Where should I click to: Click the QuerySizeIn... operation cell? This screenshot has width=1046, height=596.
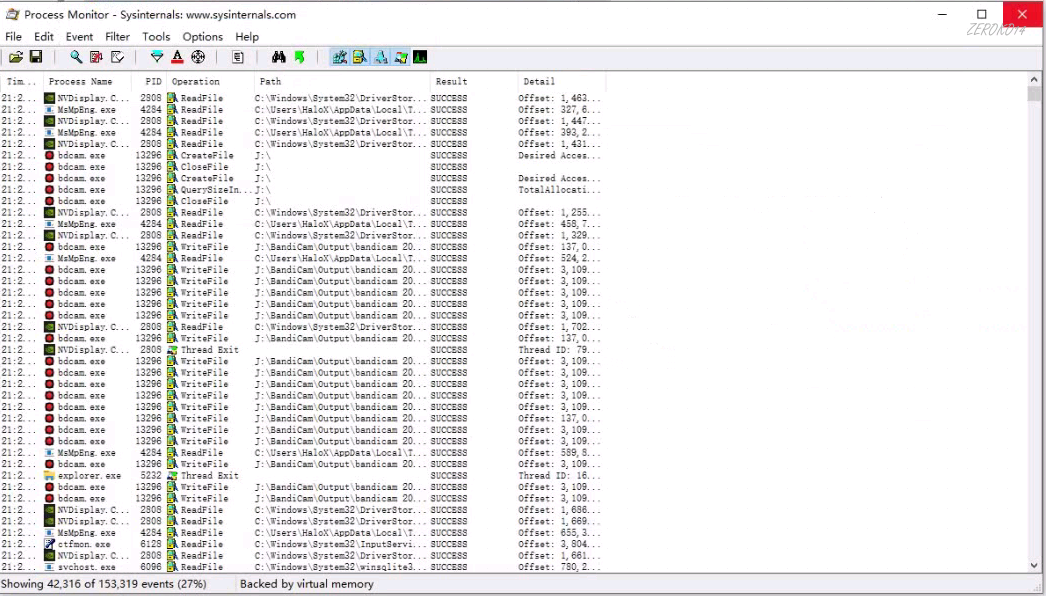click(216, 190)
